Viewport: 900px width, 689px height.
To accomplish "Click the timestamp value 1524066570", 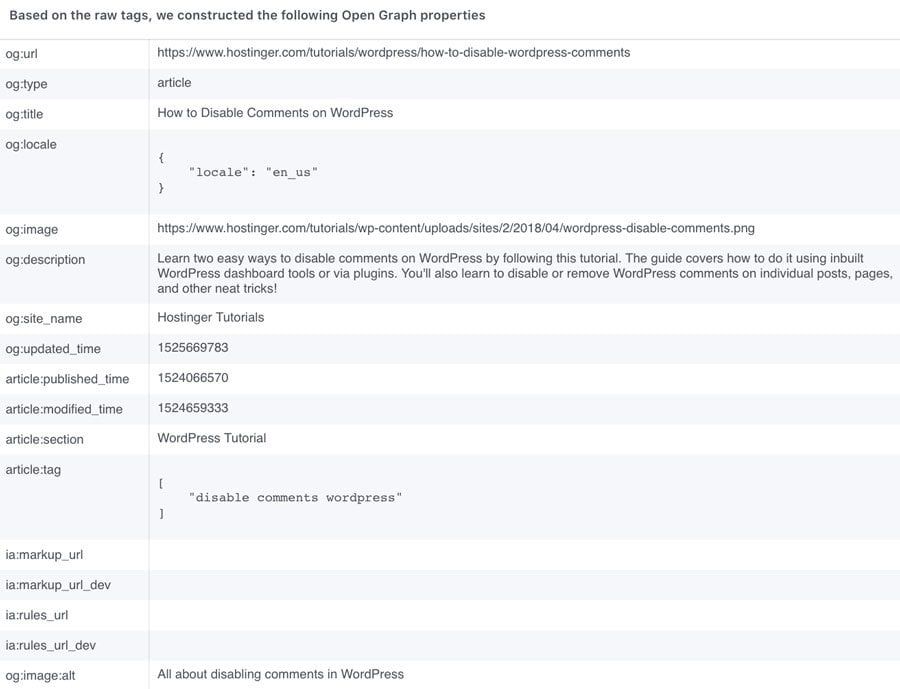I will tap(193, 378).
